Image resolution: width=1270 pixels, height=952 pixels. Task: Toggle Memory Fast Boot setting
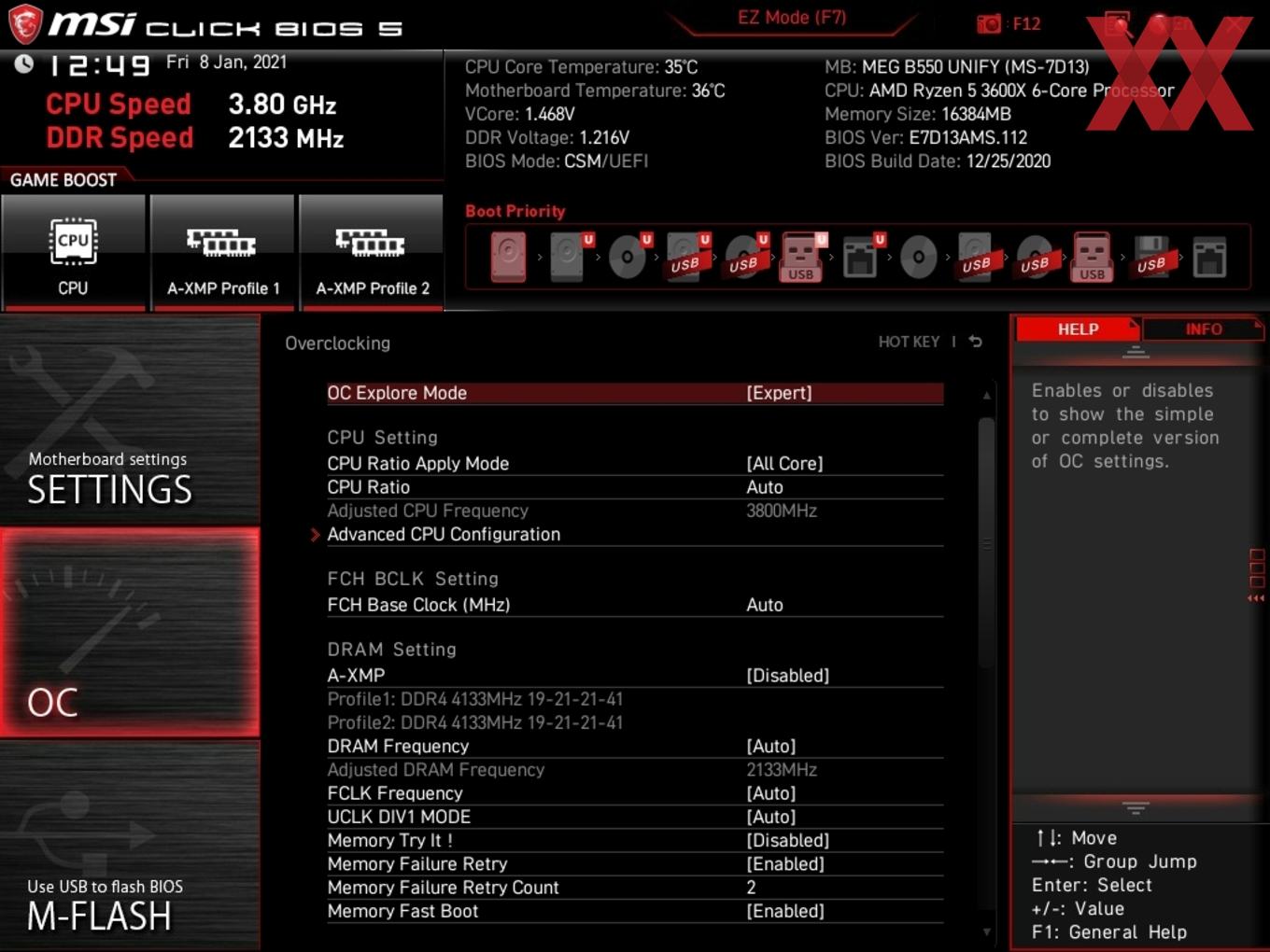(x=635, y=912)
